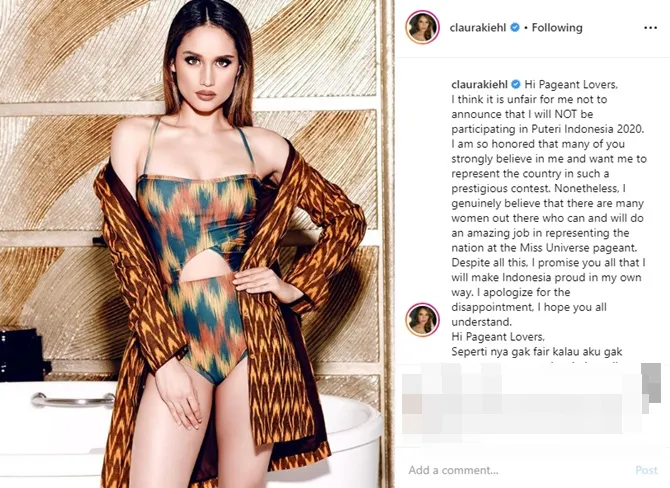Click the claurakiehl username starting the caption

(479, 84)
